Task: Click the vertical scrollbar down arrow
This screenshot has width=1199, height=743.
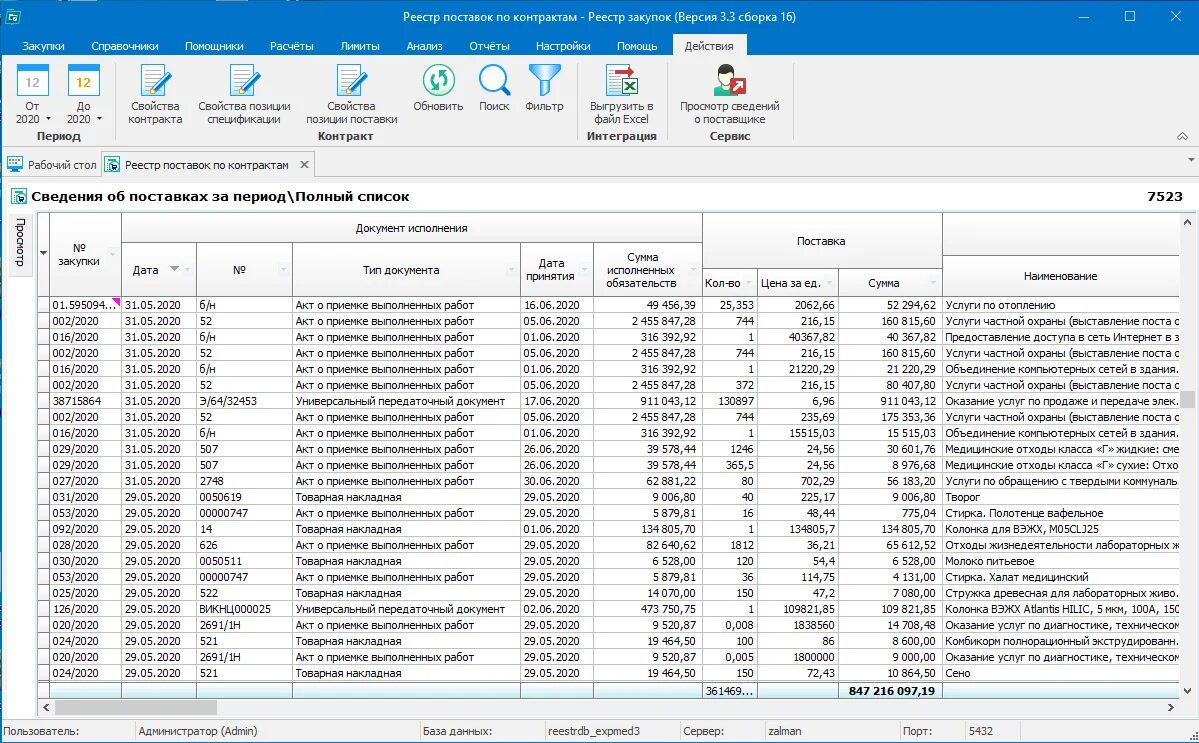Action: (1188, 690)
